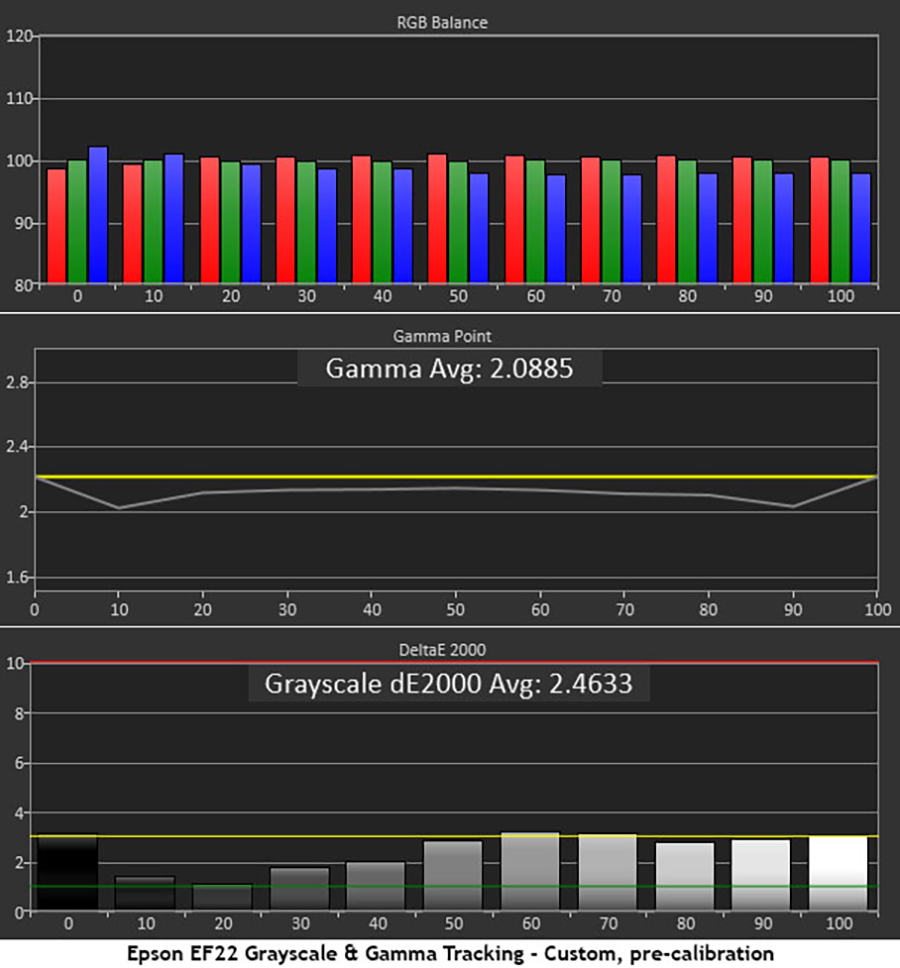Screen dimensions: 900x968
Task: Click the red bar at 0 in RGB Balance
Action: click(x=56, y=226)
